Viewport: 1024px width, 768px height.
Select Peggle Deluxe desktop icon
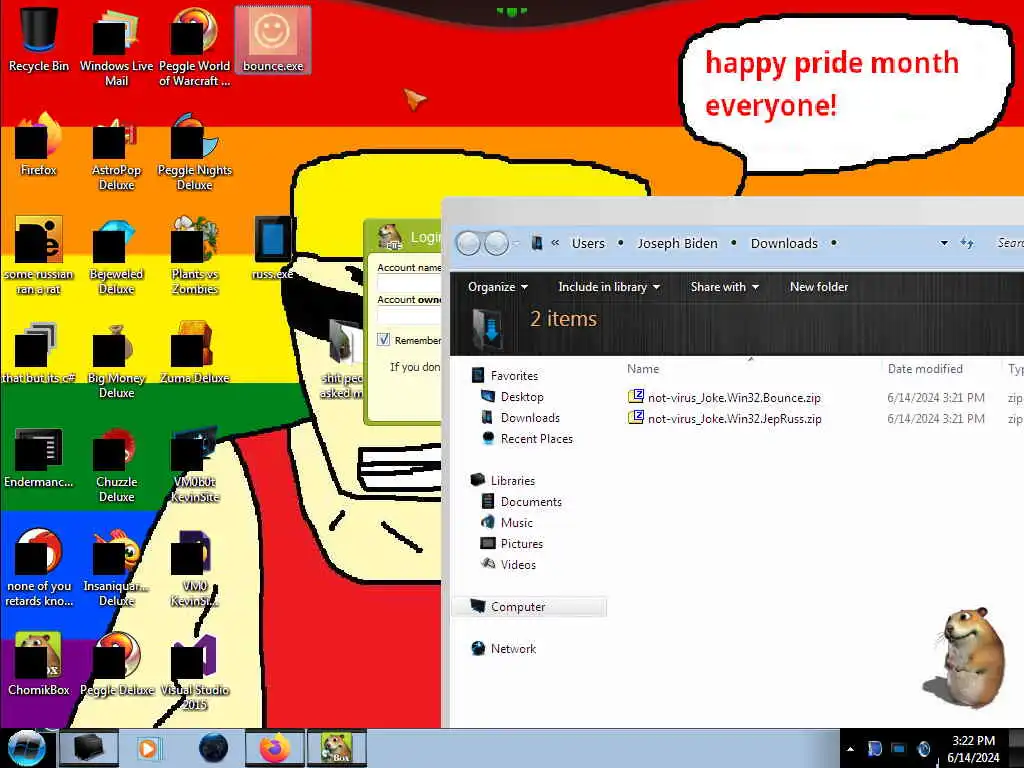[x=116, y=665]
